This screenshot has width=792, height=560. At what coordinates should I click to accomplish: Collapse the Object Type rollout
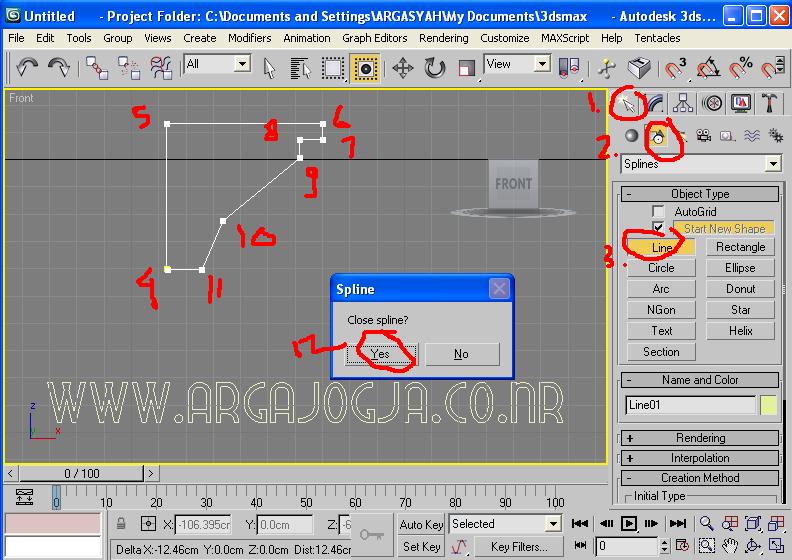(x=700, y=194)
